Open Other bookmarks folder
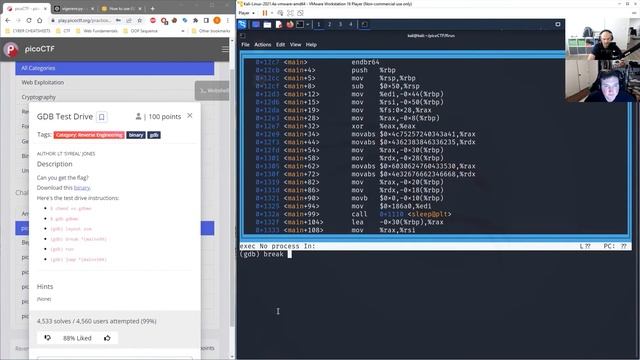This screenshot has width=640, height=360. [211, 31]
